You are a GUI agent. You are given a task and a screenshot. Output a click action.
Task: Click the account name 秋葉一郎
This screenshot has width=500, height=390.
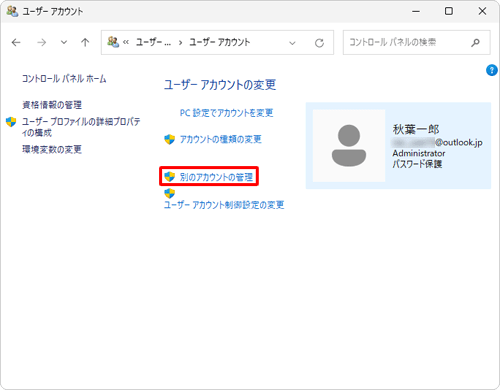pyautogui.click(x=416, y=129)
